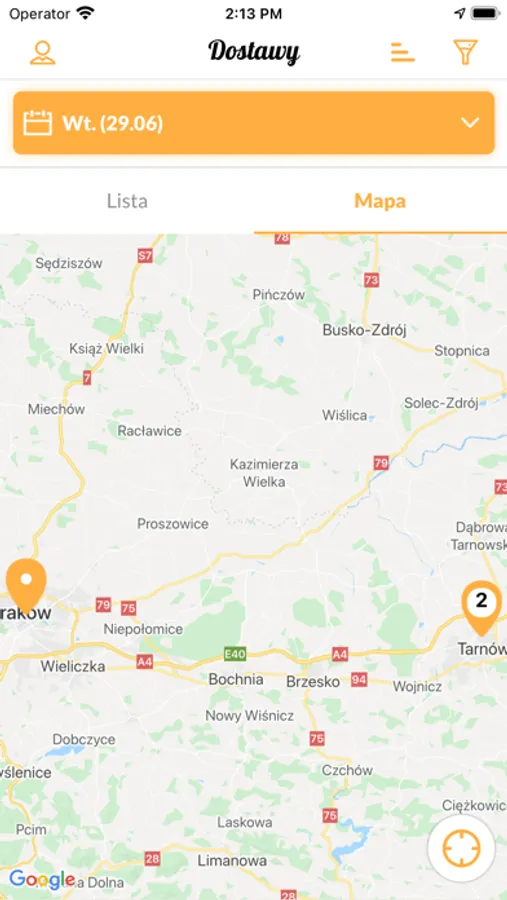
Task: Select the map pin near Kraków
Action: point(26,585)
